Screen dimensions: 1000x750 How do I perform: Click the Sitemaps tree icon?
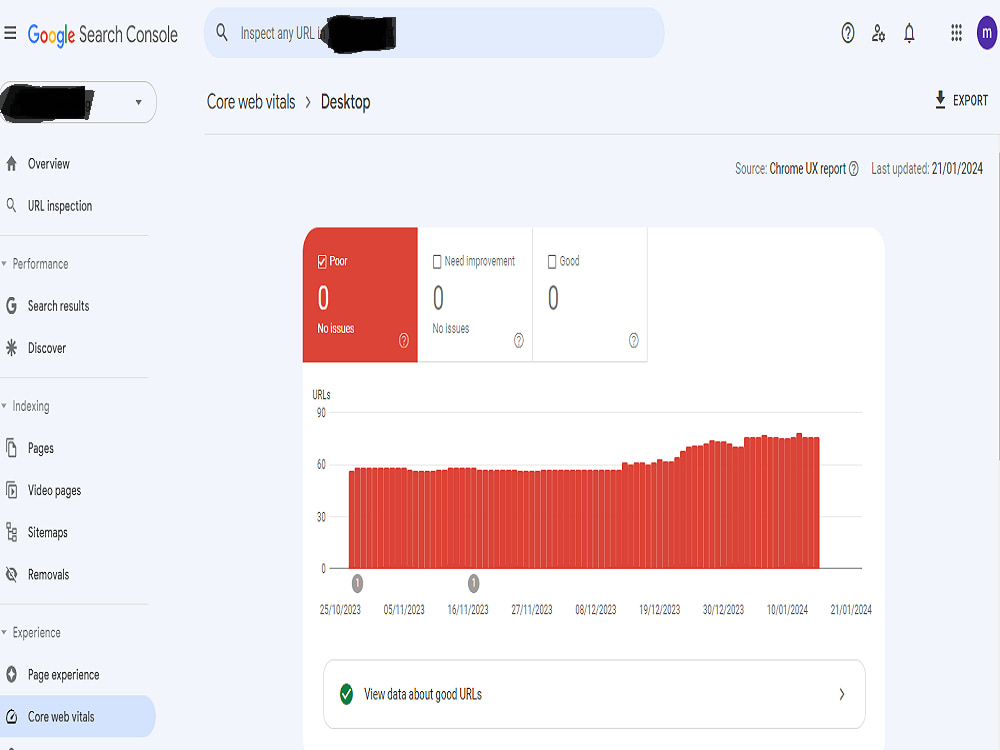click(x=11, y=532)
